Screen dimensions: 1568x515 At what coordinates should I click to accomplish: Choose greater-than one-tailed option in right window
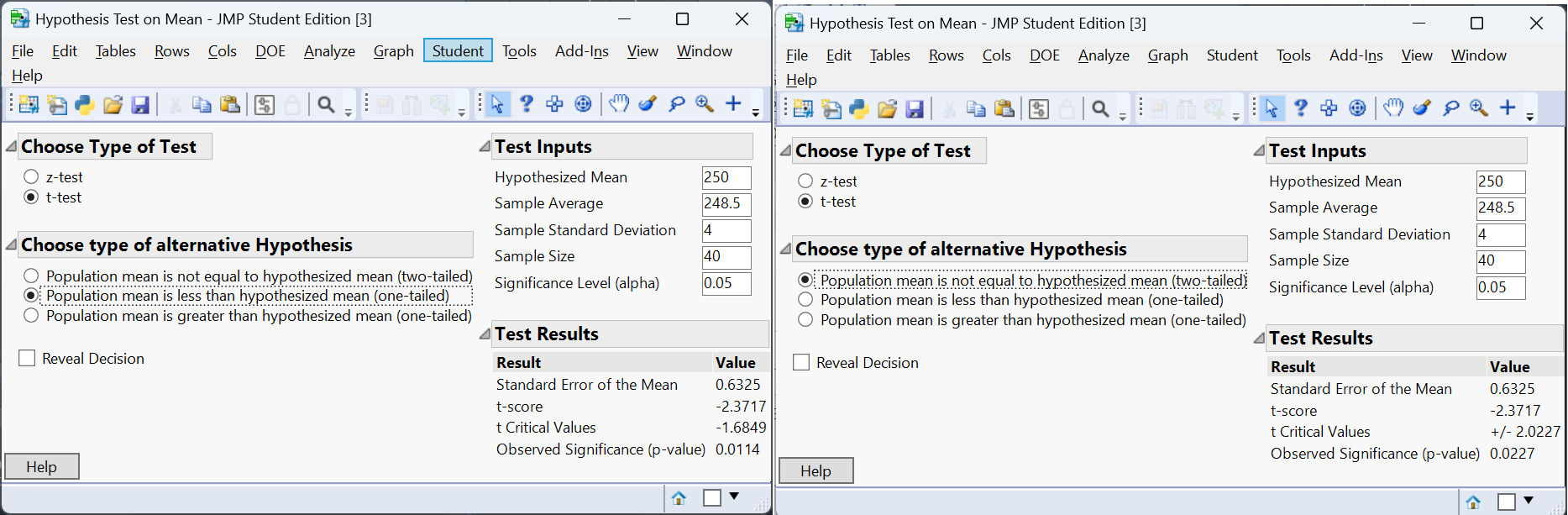[x=805, y=320]
